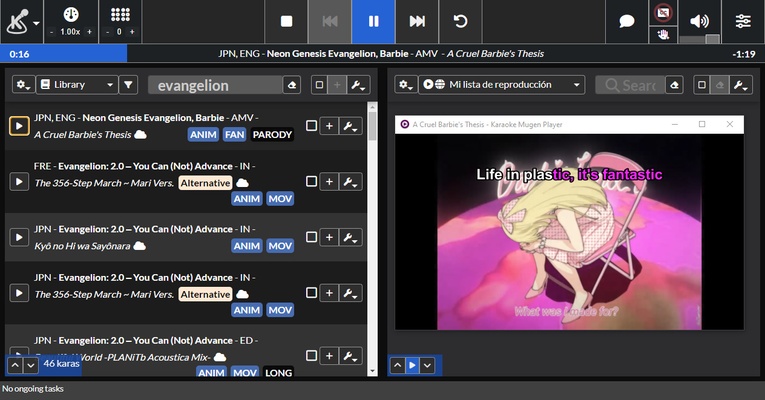Open the playlist panel wrench menu
The image size is (765, 400).
[741, 85]
